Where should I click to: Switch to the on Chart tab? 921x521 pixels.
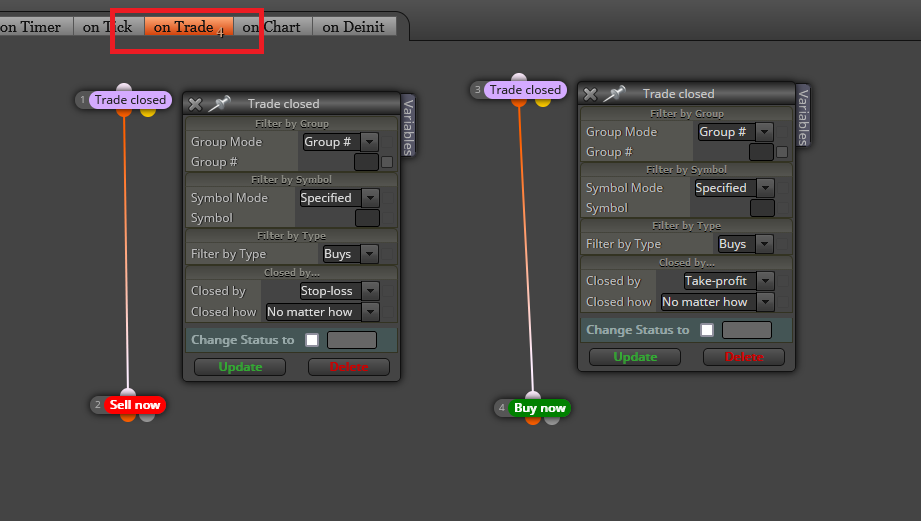(x=272, y=27)
